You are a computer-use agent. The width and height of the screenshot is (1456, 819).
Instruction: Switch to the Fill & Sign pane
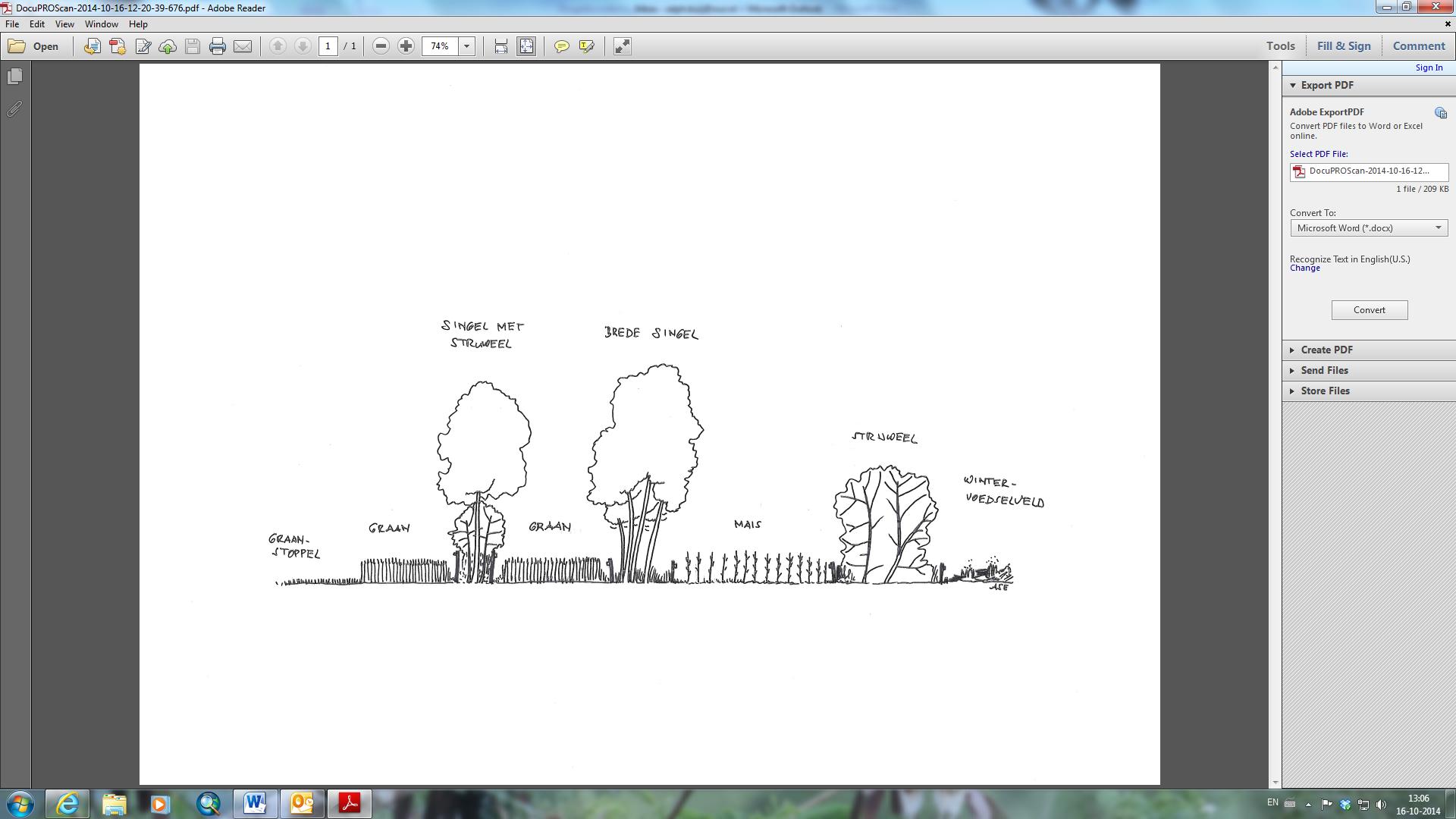1344,45
